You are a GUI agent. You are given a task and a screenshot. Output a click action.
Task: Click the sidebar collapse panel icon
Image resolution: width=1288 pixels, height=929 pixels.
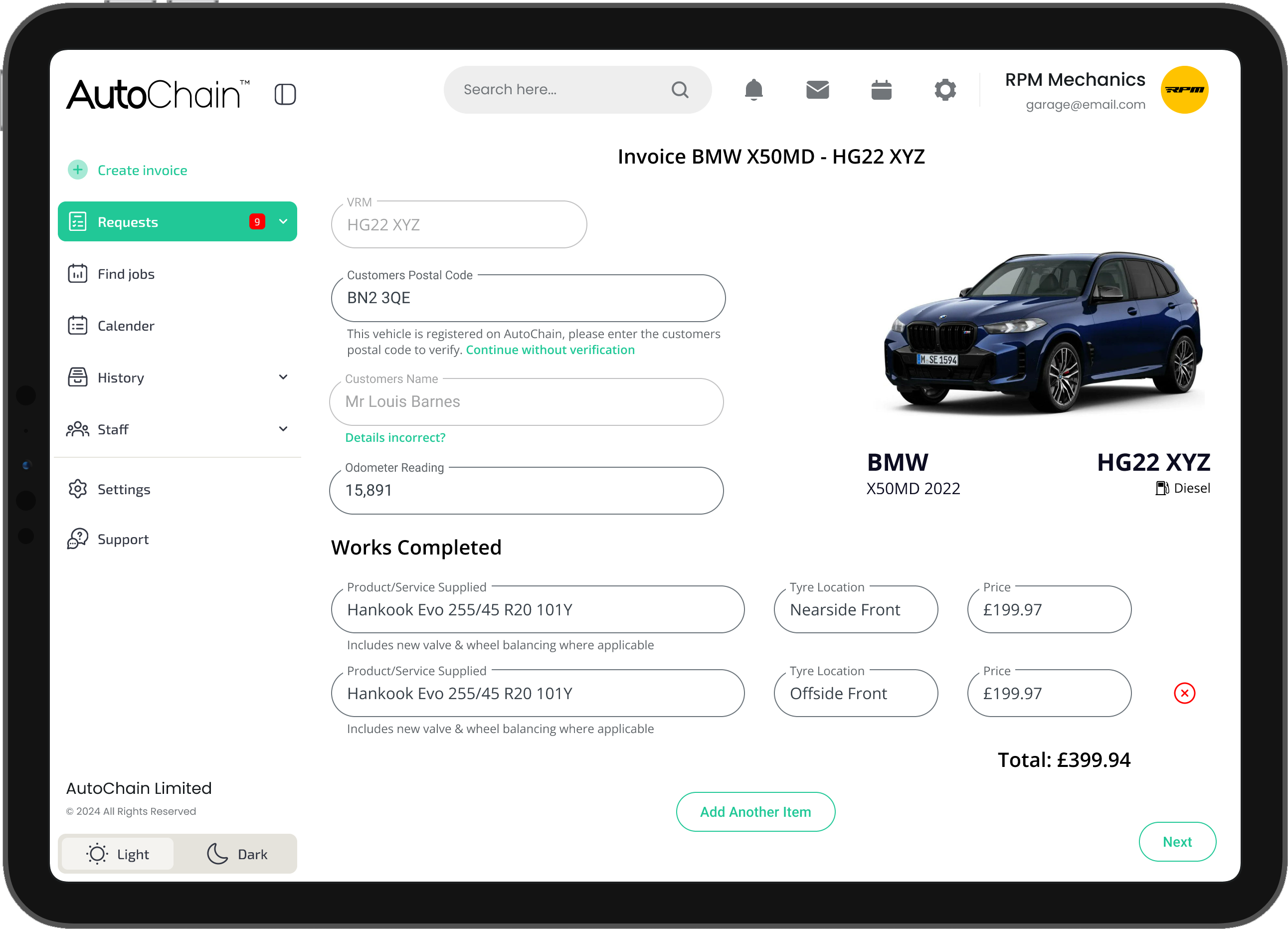point(285,94)
